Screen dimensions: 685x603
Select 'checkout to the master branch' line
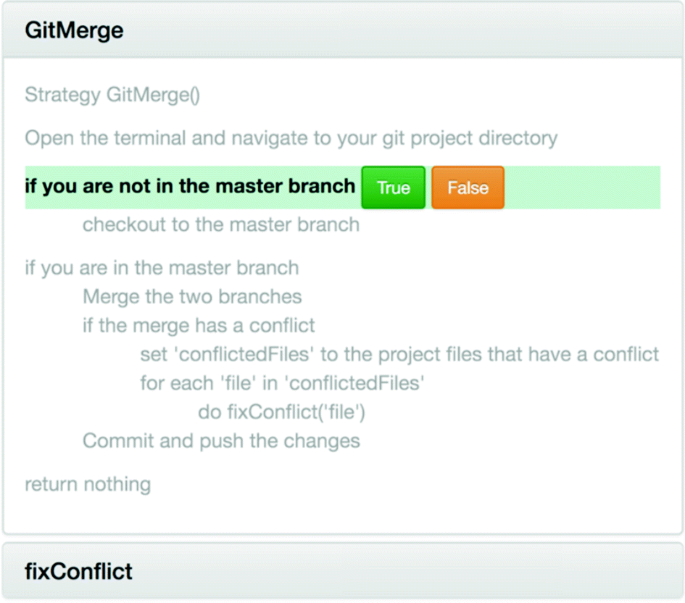tap(220, 224)
